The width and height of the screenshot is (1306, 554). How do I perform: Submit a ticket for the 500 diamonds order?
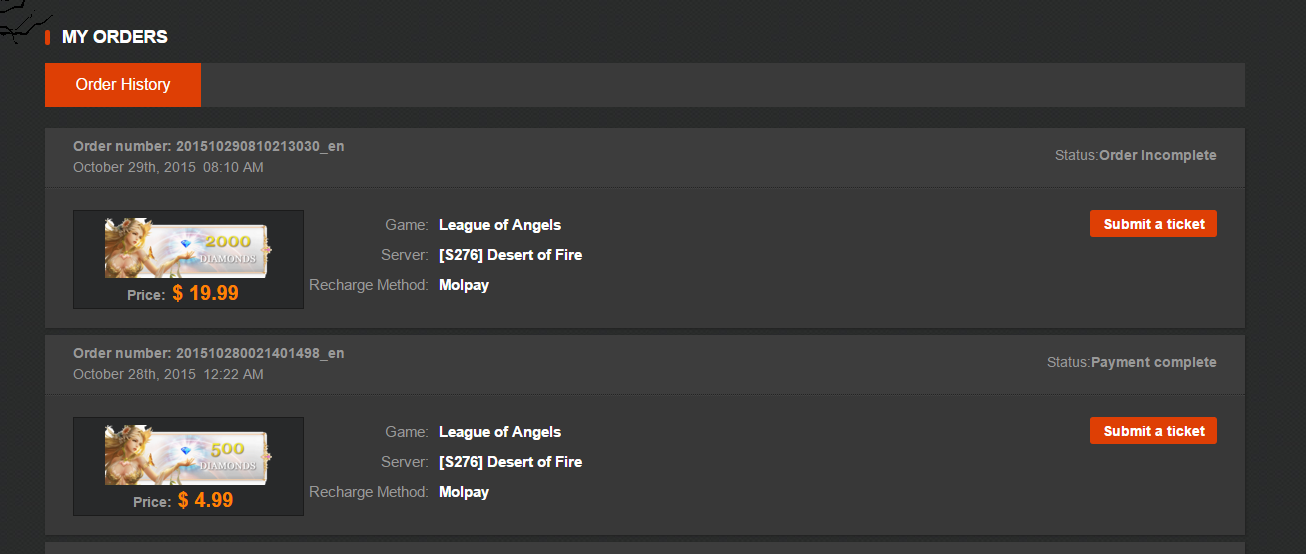click(1153, 431)
